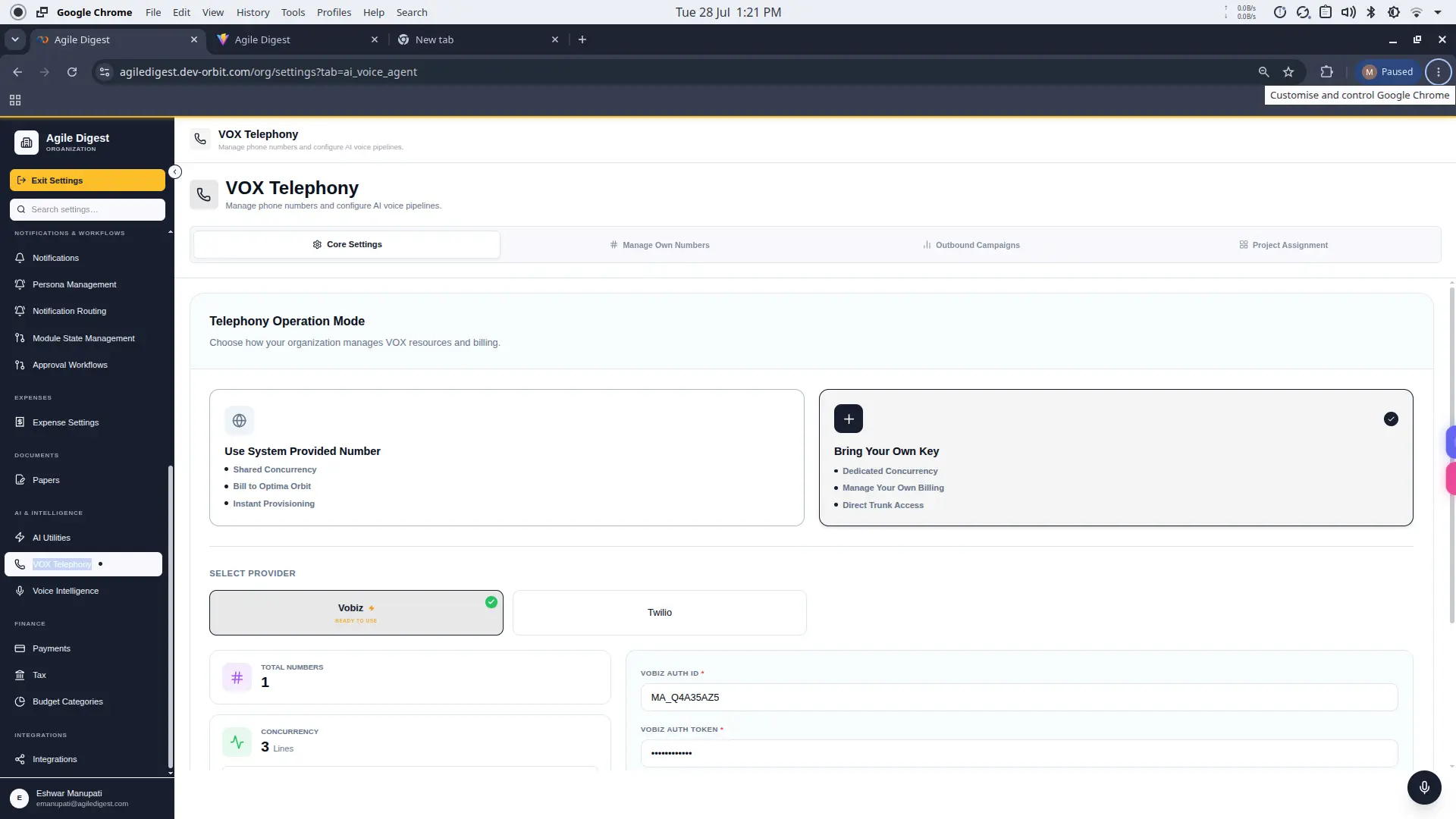Click the Bluetooth icon in system tray
Image resolution: width=1456 pixels, height=819 pixels.
[1371, 12]
